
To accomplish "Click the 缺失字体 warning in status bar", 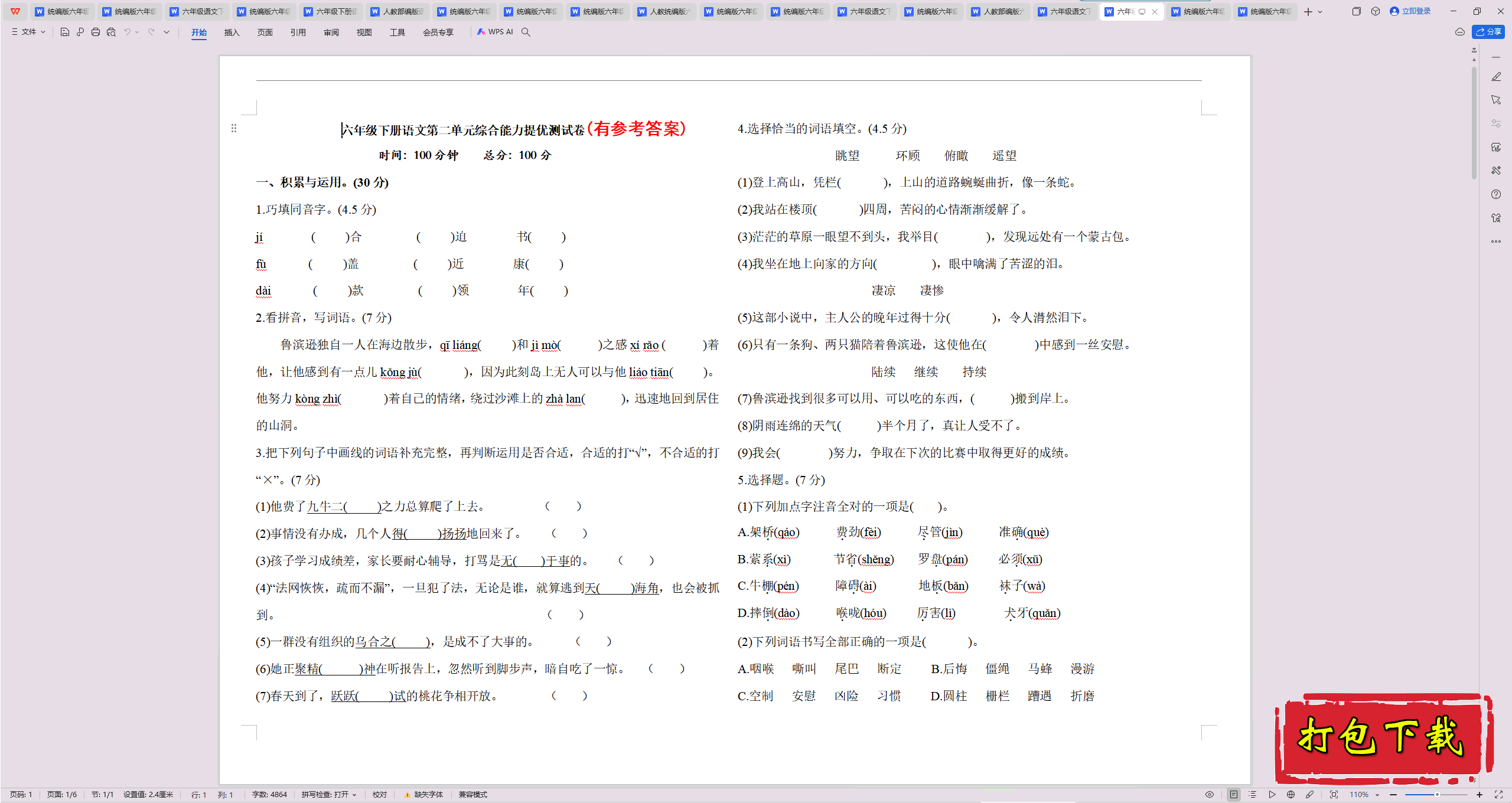I will (x=423, y=795).
